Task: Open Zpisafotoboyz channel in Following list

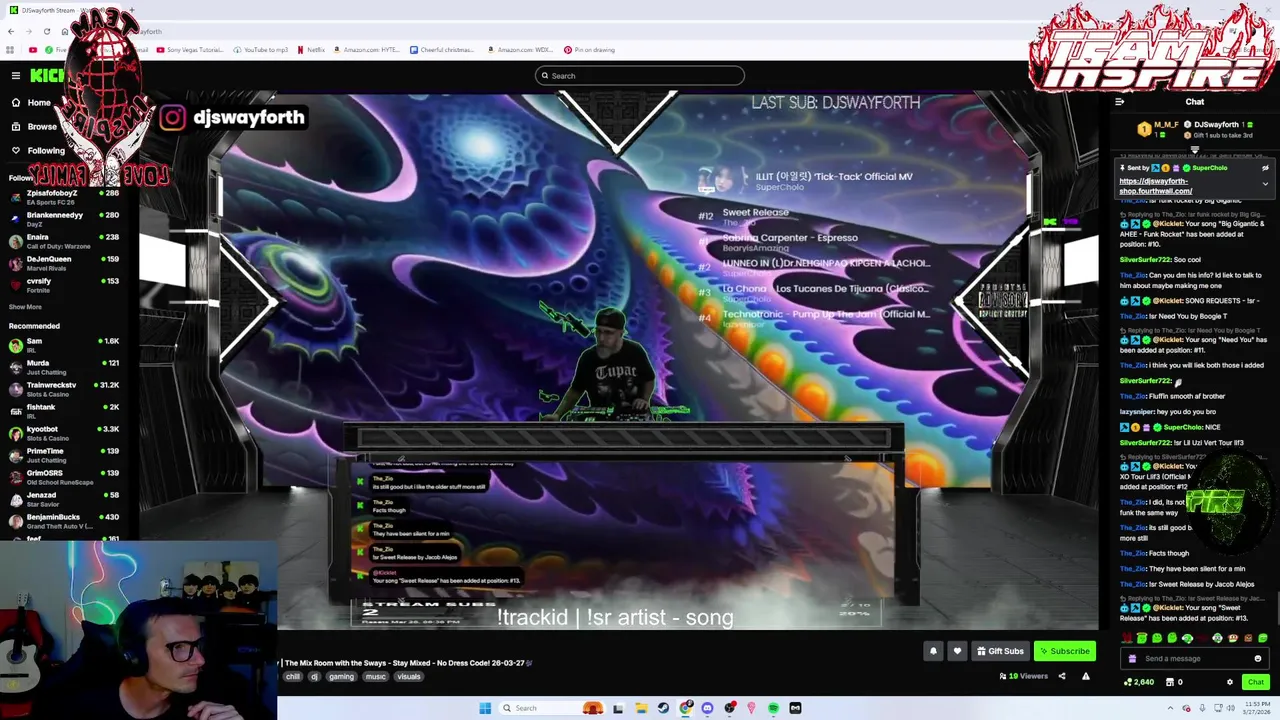Action: pyautogui.click(x=64, y=197)
